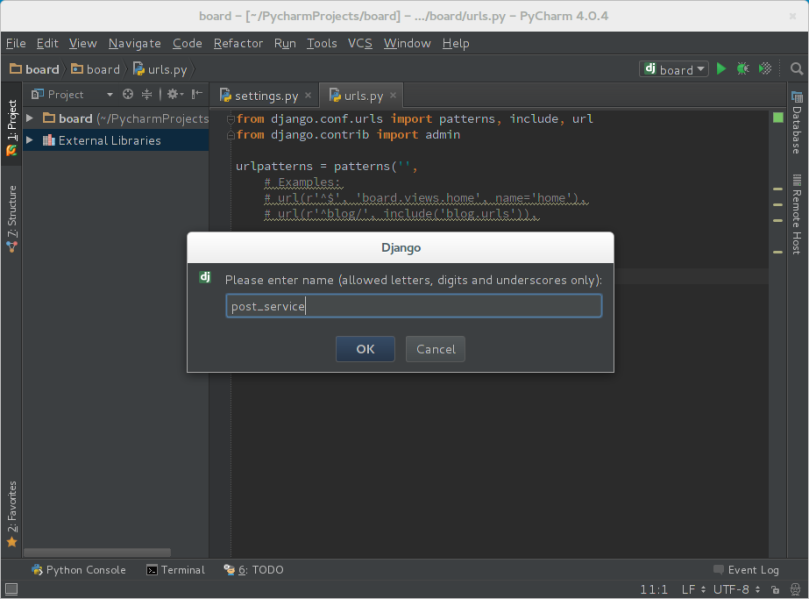Open the Navigate menu
This screenshot has height=599, width=809.
pos(135,43)
